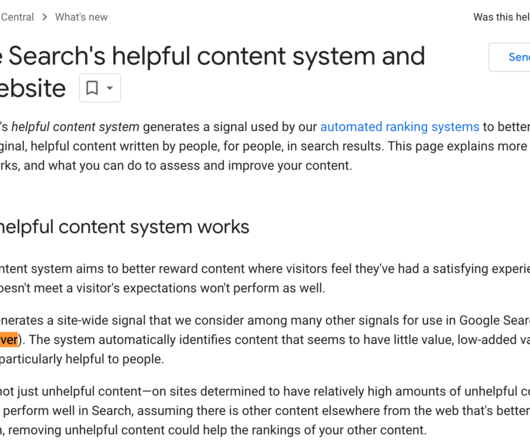The height and width of the screenshot is (442, 530).
Task: Click the particularly helpful to people line
Action: (x=82, y=359)
